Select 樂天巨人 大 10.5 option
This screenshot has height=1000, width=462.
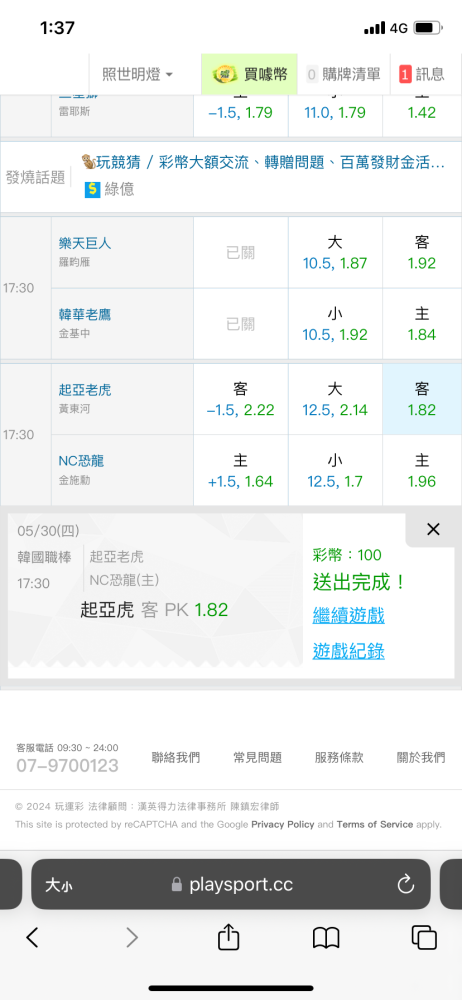click(335, 253)
